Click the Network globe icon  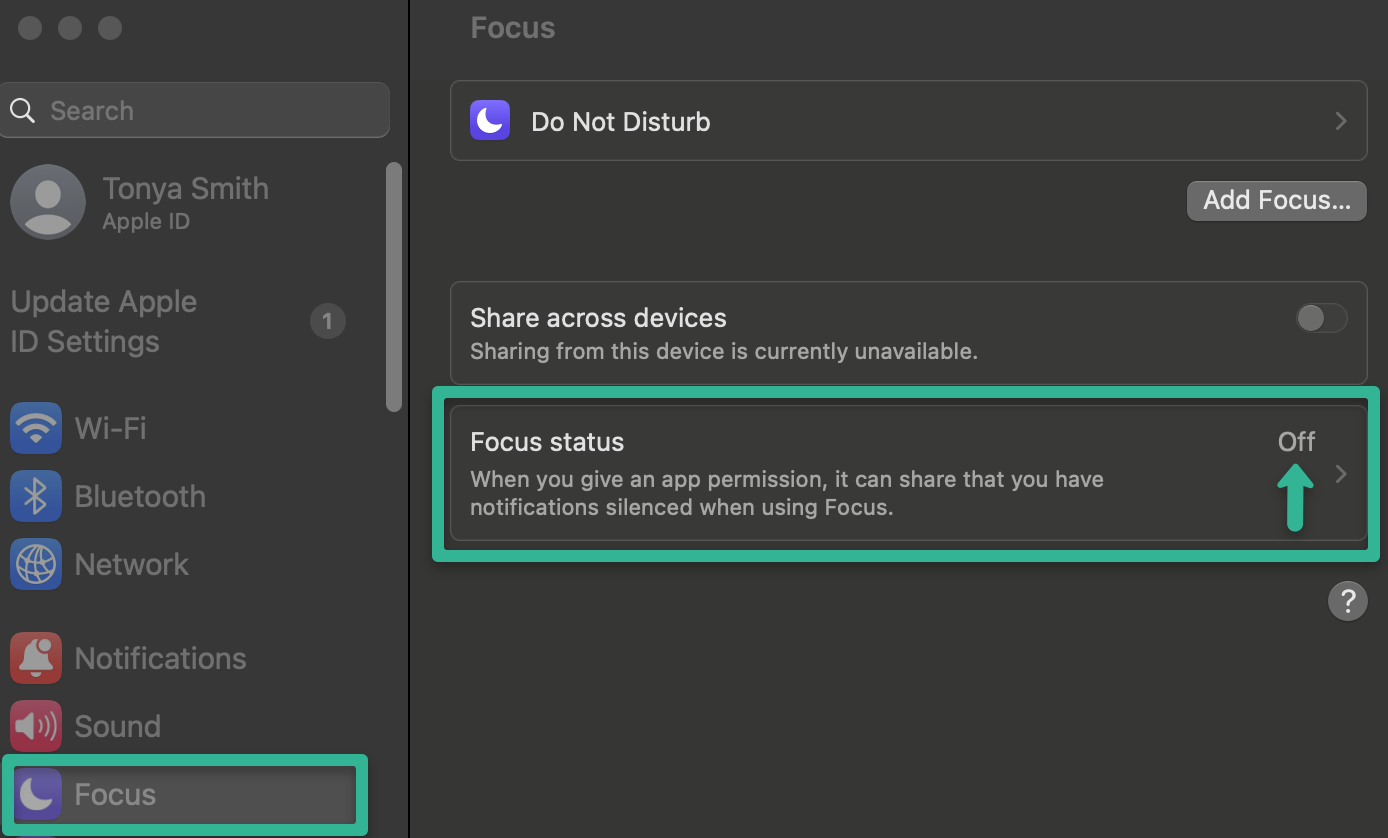point(35,564)
